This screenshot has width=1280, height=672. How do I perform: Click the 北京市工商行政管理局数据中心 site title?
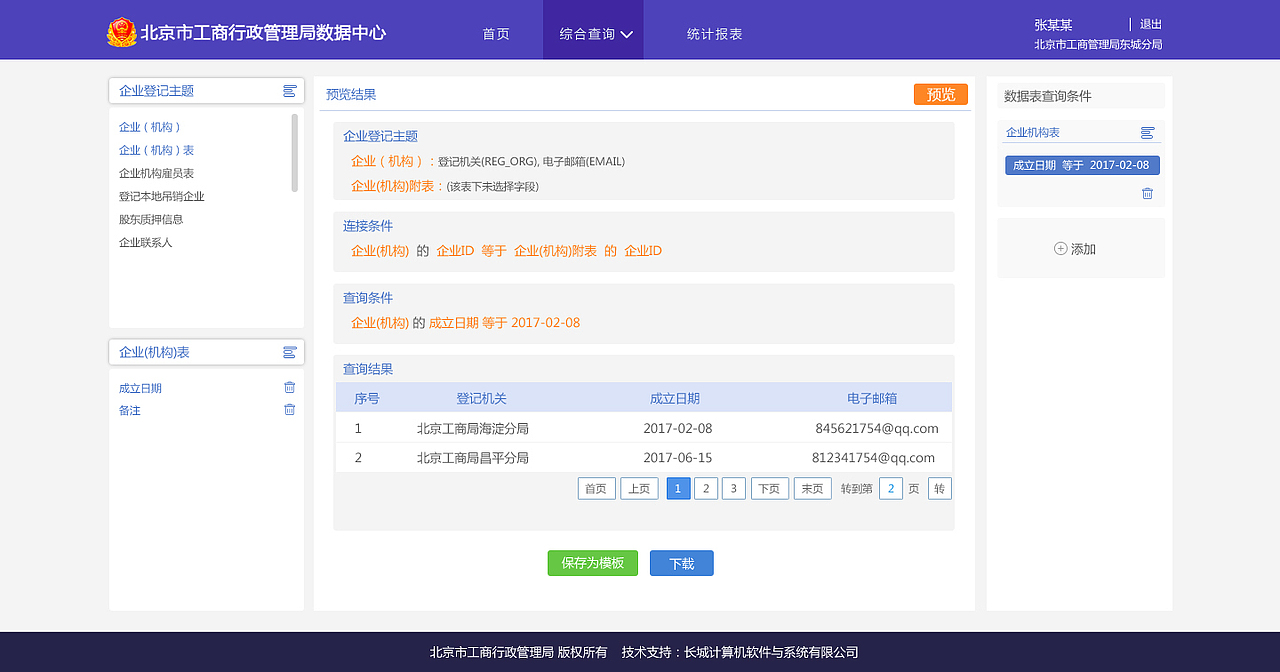[x=263, y=32]
